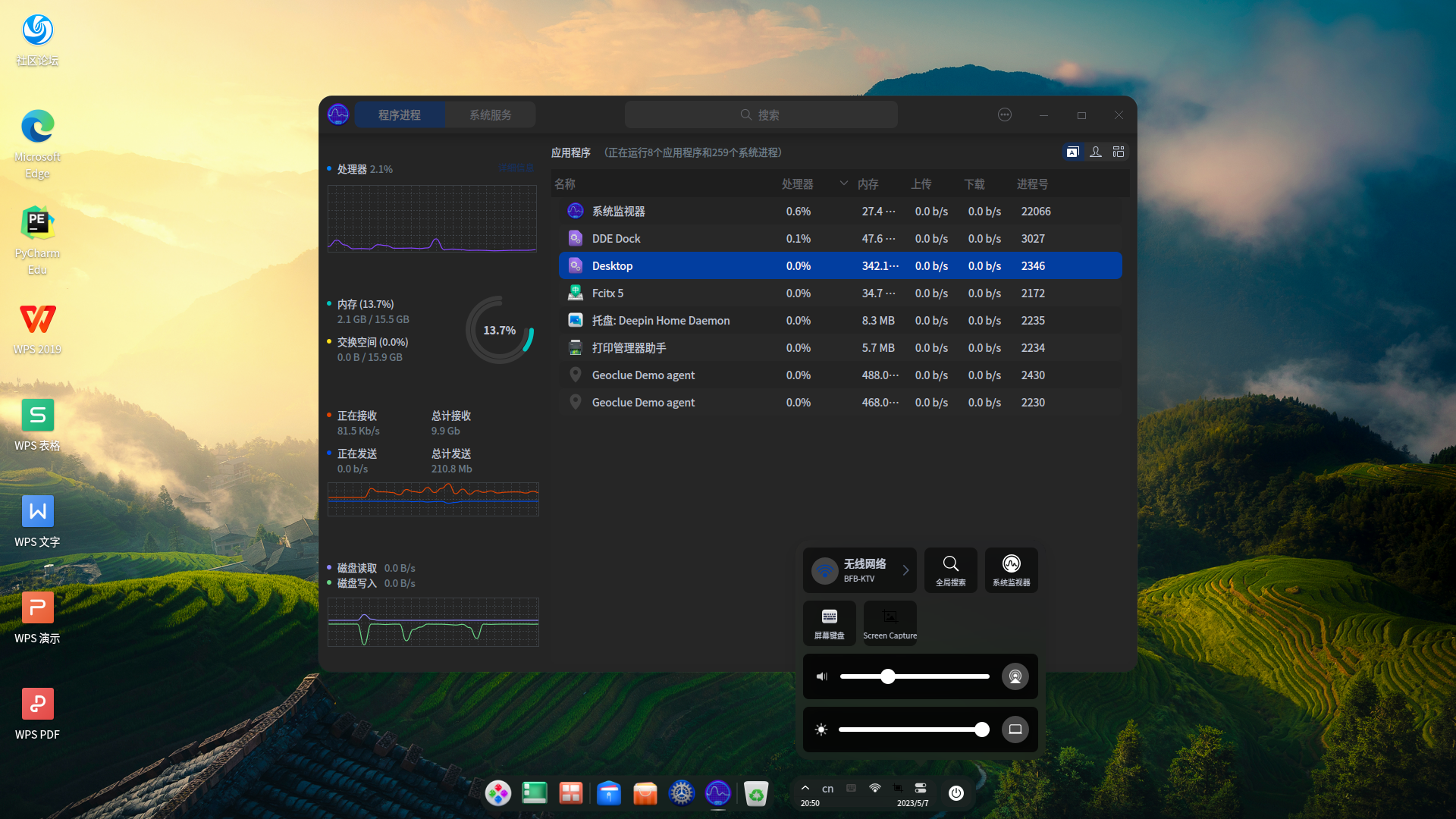
Task: Open recycle bin in dock
Action: (x=756, y=794)
